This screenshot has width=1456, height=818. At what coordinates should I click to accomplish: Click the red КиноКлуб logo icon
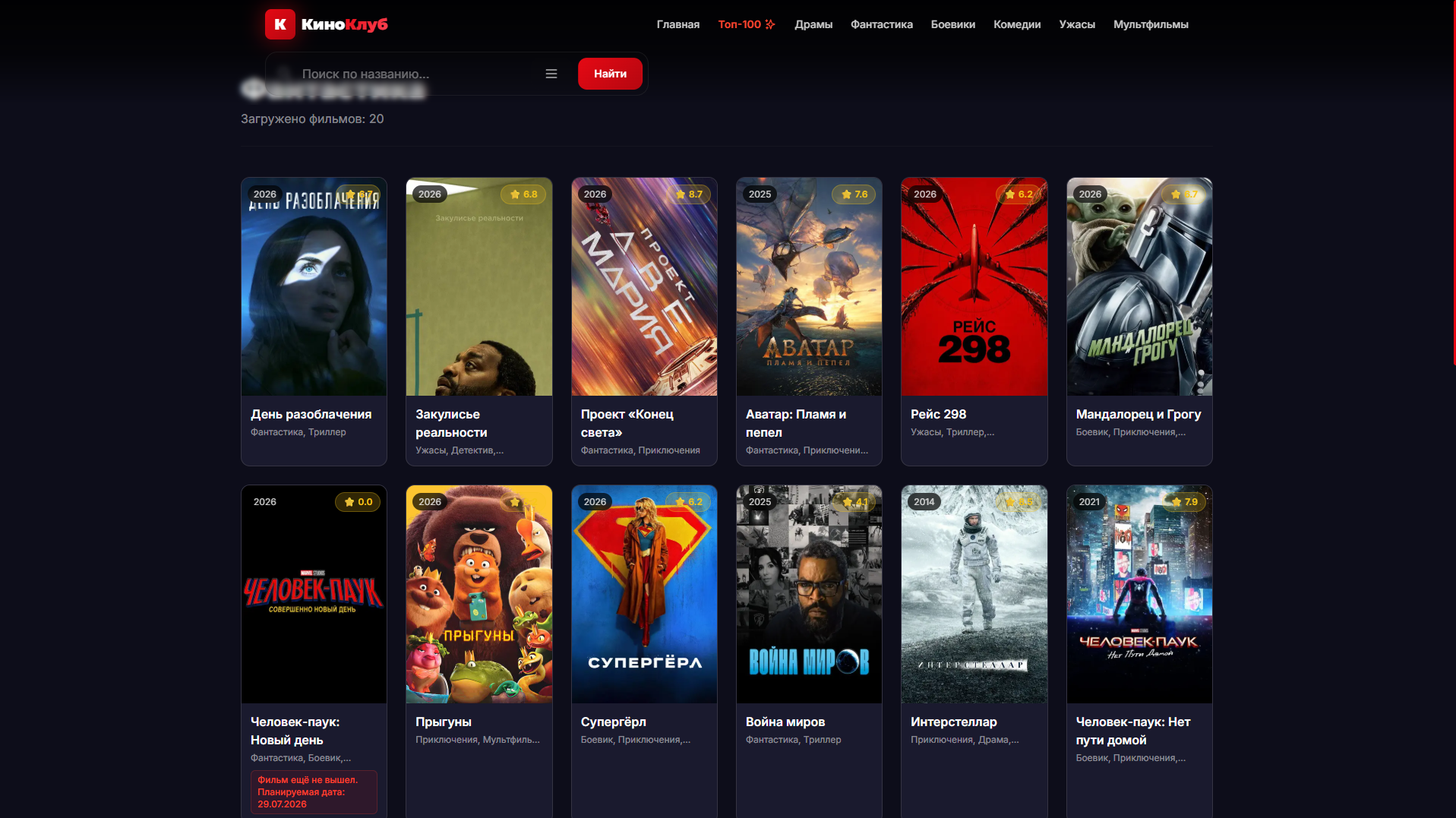tap(280, 24)
